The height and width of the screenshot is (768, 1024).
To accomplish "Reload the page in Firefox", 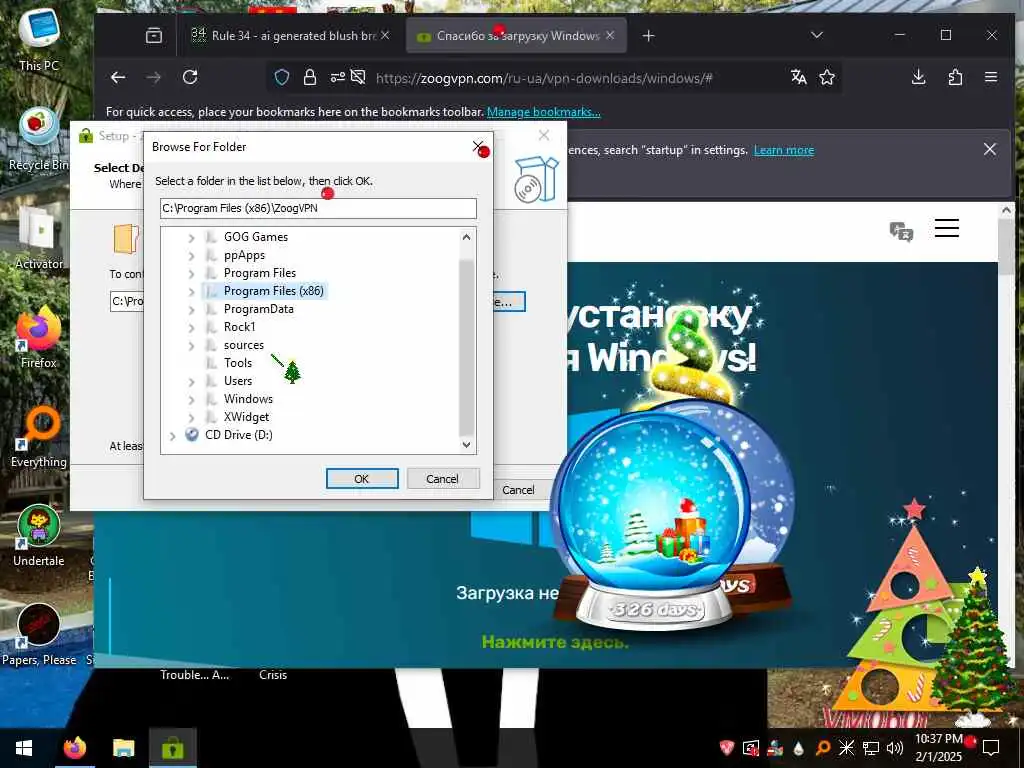I will (190, 78).
